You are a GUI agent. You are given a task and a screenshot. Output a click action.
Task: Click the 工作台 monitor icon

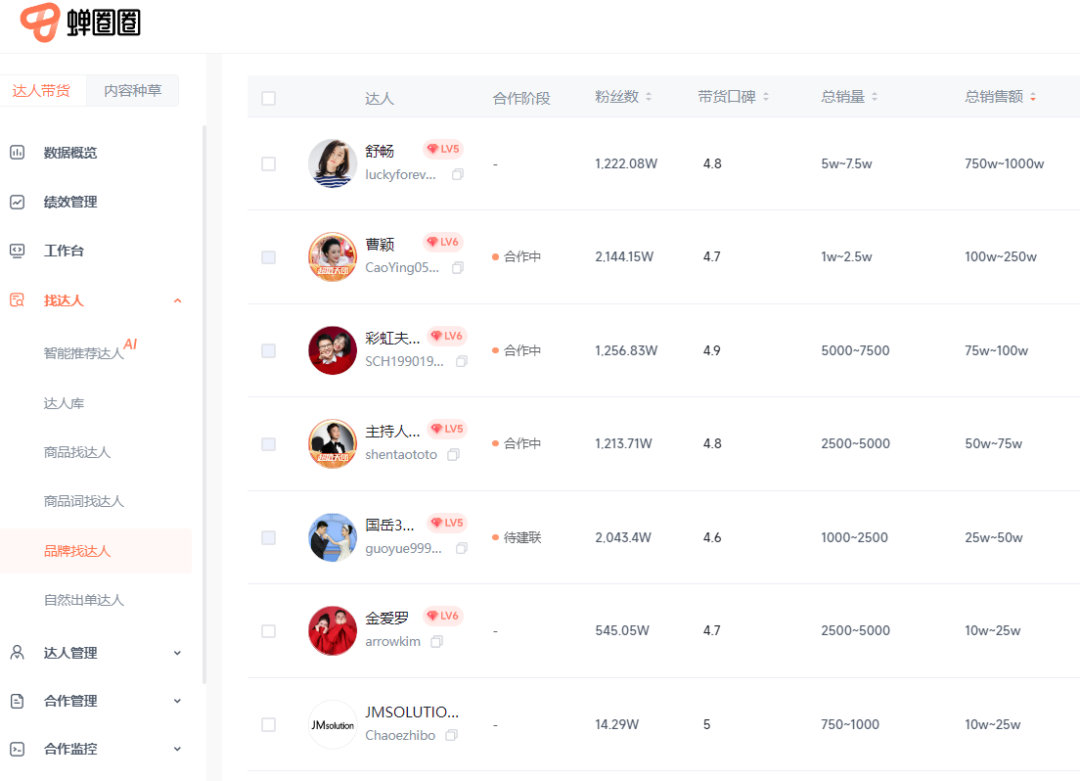(17, 251)
